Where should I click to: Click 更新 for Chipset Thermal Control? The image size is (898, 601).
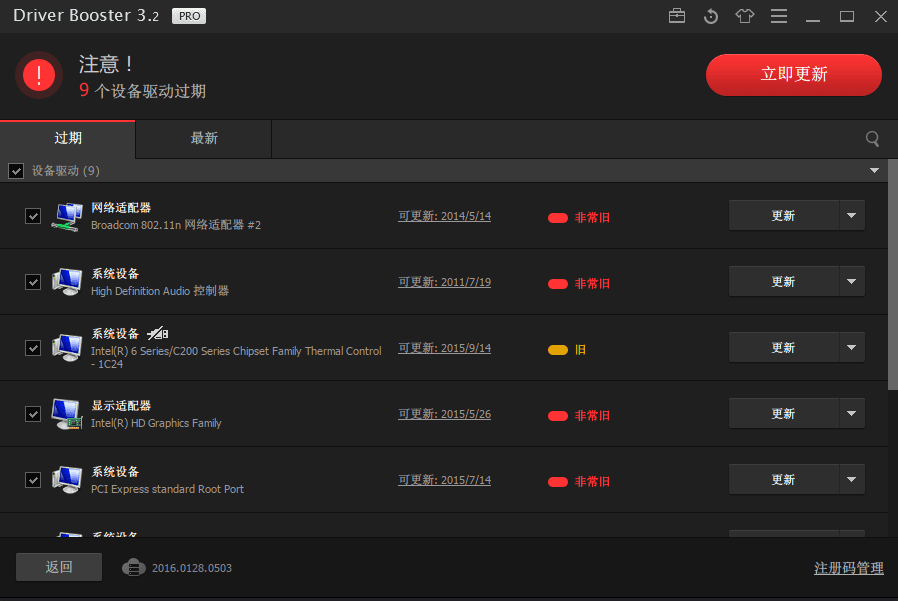(783, 347)
